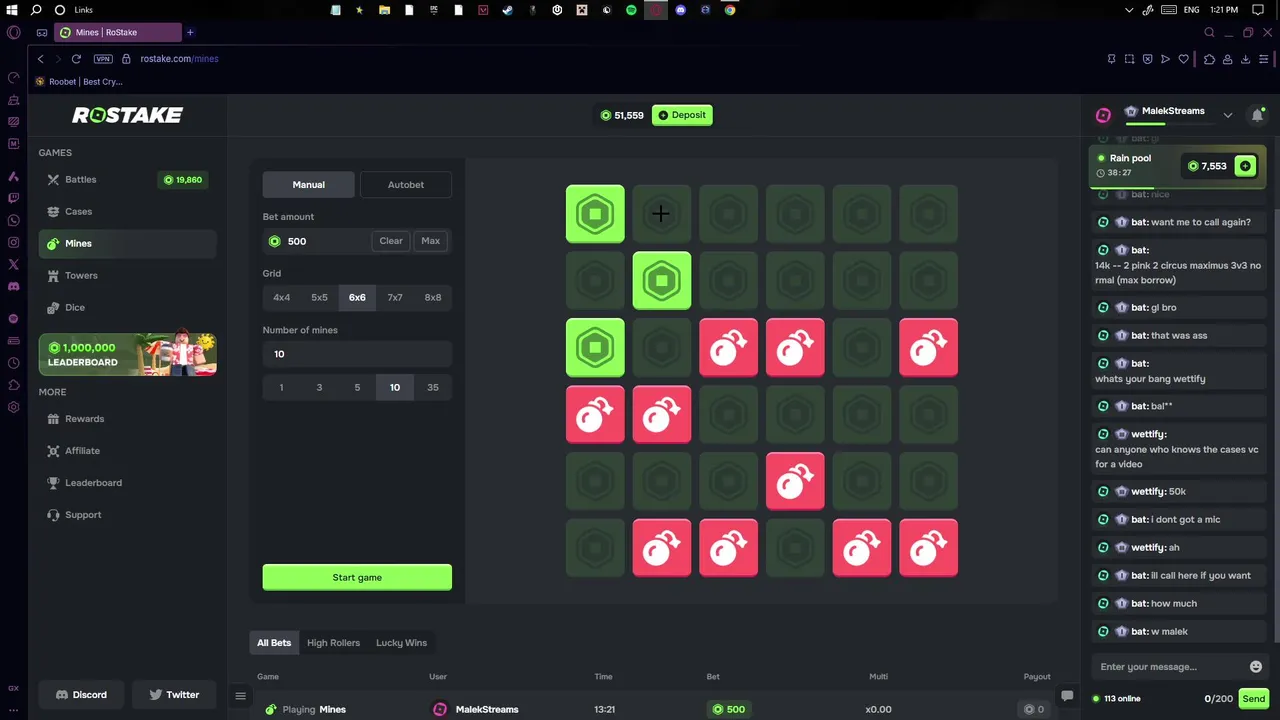The image size is (1280, 720).
Task: Set mines preset to 3
Action: pos(319,388)
